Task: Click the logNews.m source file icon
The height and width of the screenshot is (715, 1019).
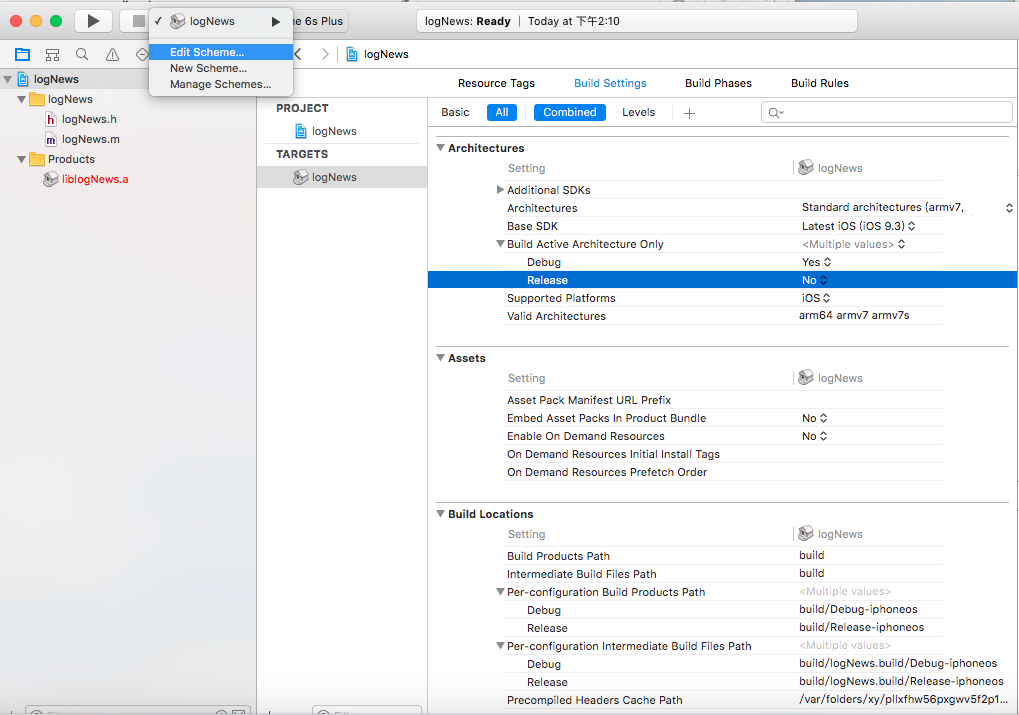Action: coord(51,140)
